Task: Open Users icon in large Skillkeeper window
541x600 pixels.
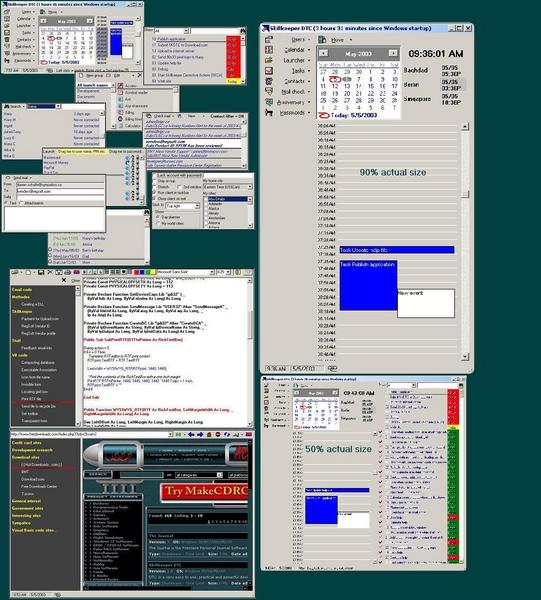Action: (x=269, y=39)
